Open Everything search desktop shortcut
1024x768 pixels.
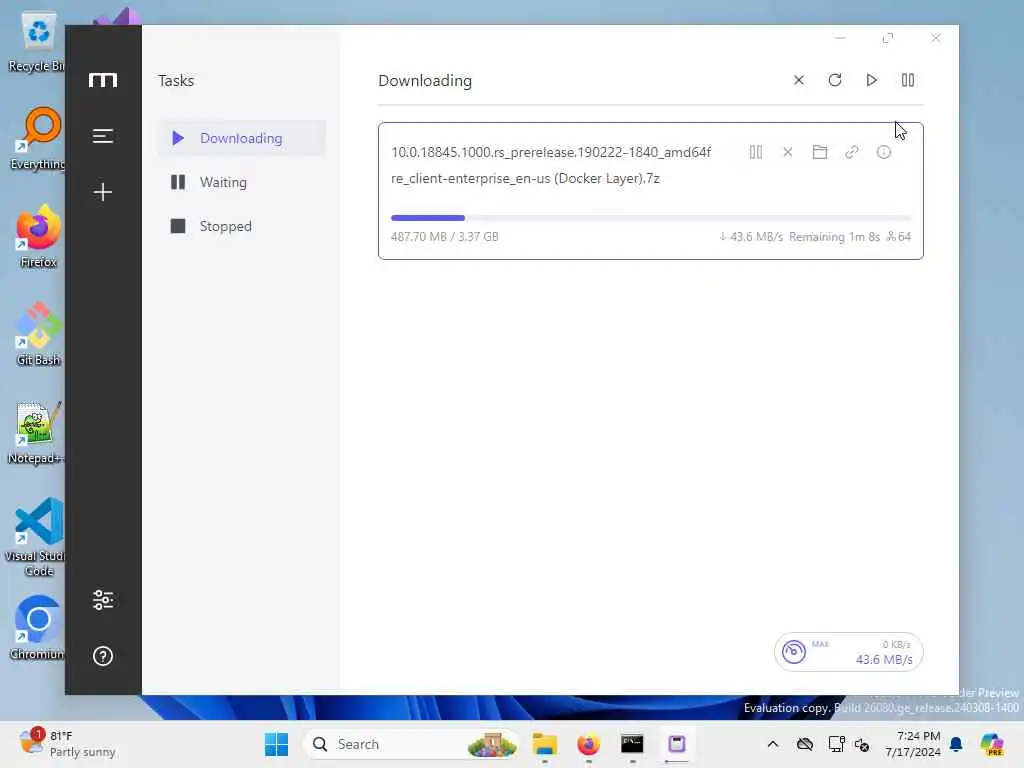pyautogui.click(x=37, y=138)
